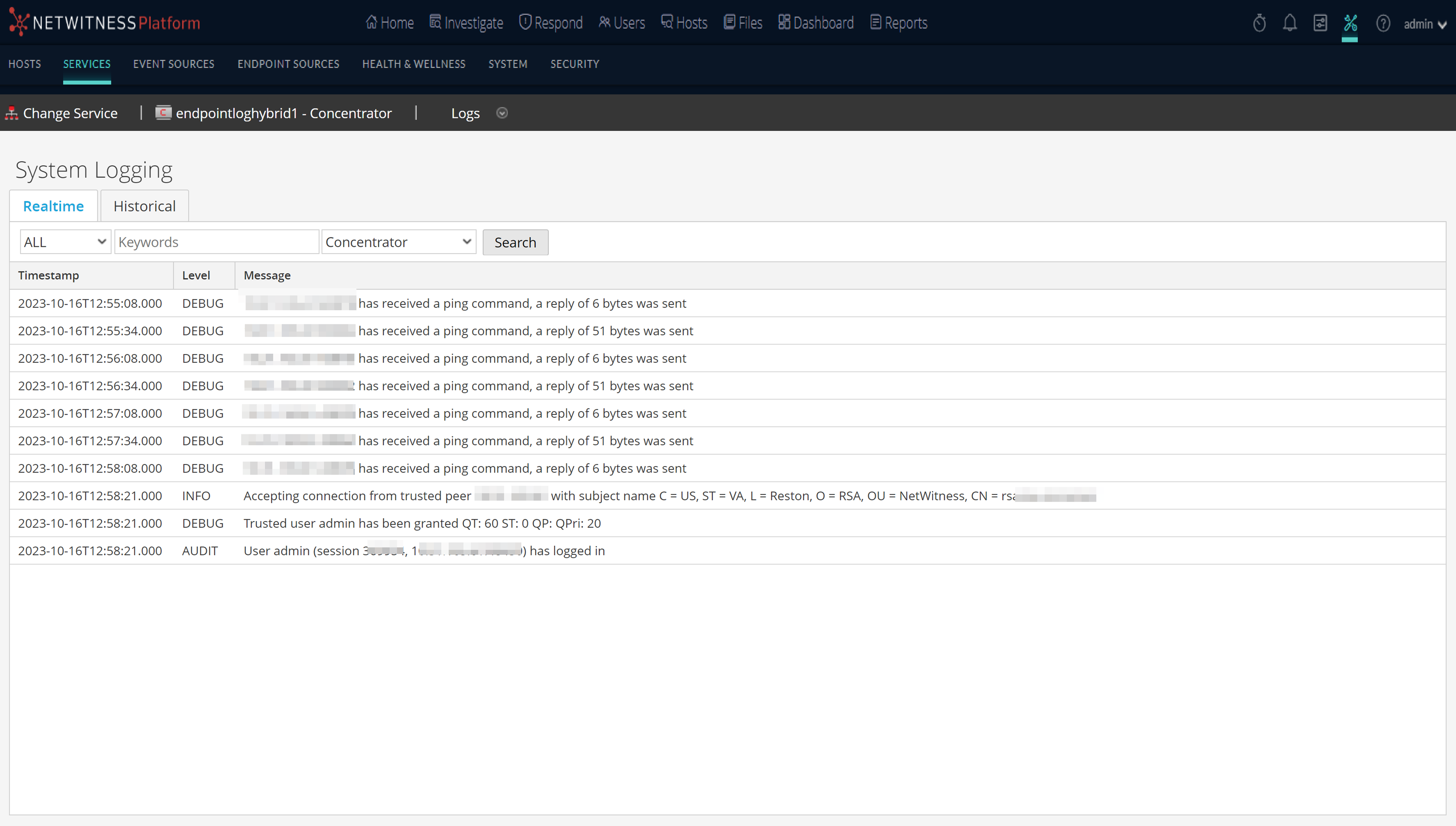
Task: Open the notifications bell icon
Action: [1290, 23]
